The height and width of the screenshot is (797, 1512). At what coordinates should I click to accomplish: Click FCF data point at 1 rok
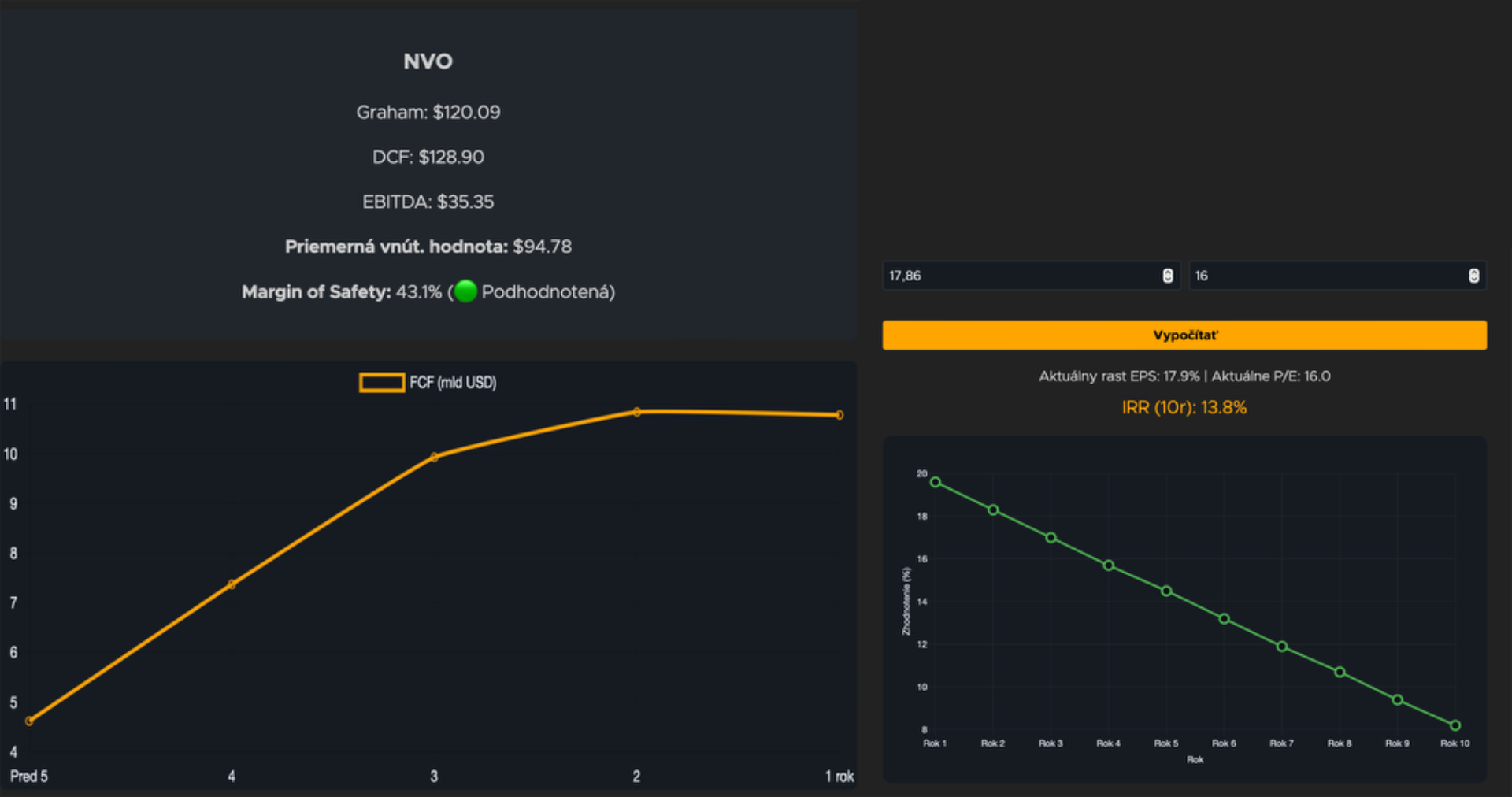839,415
